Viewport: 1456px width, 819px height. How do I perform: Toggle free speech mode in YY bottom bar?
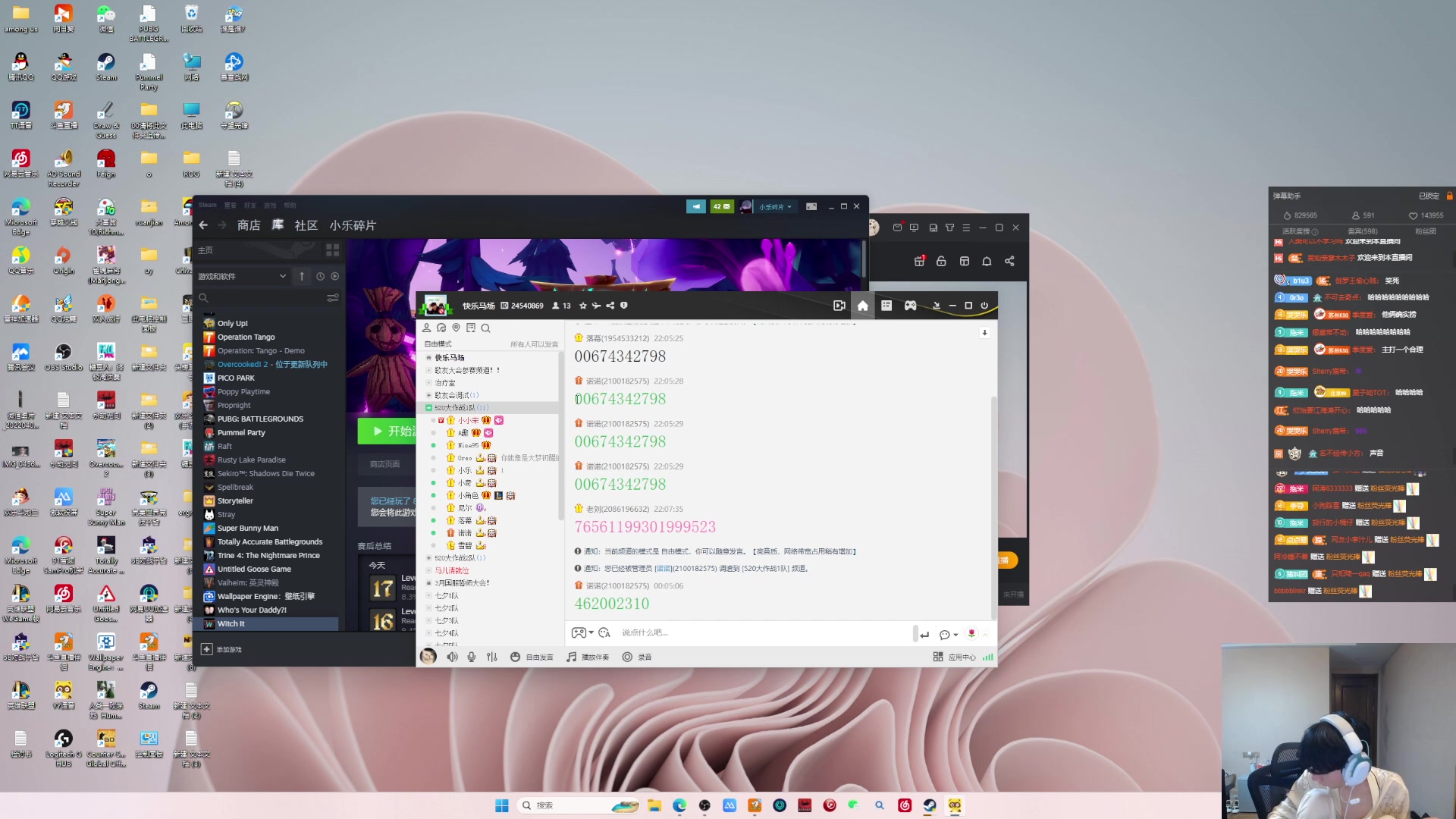click(532, 657)
